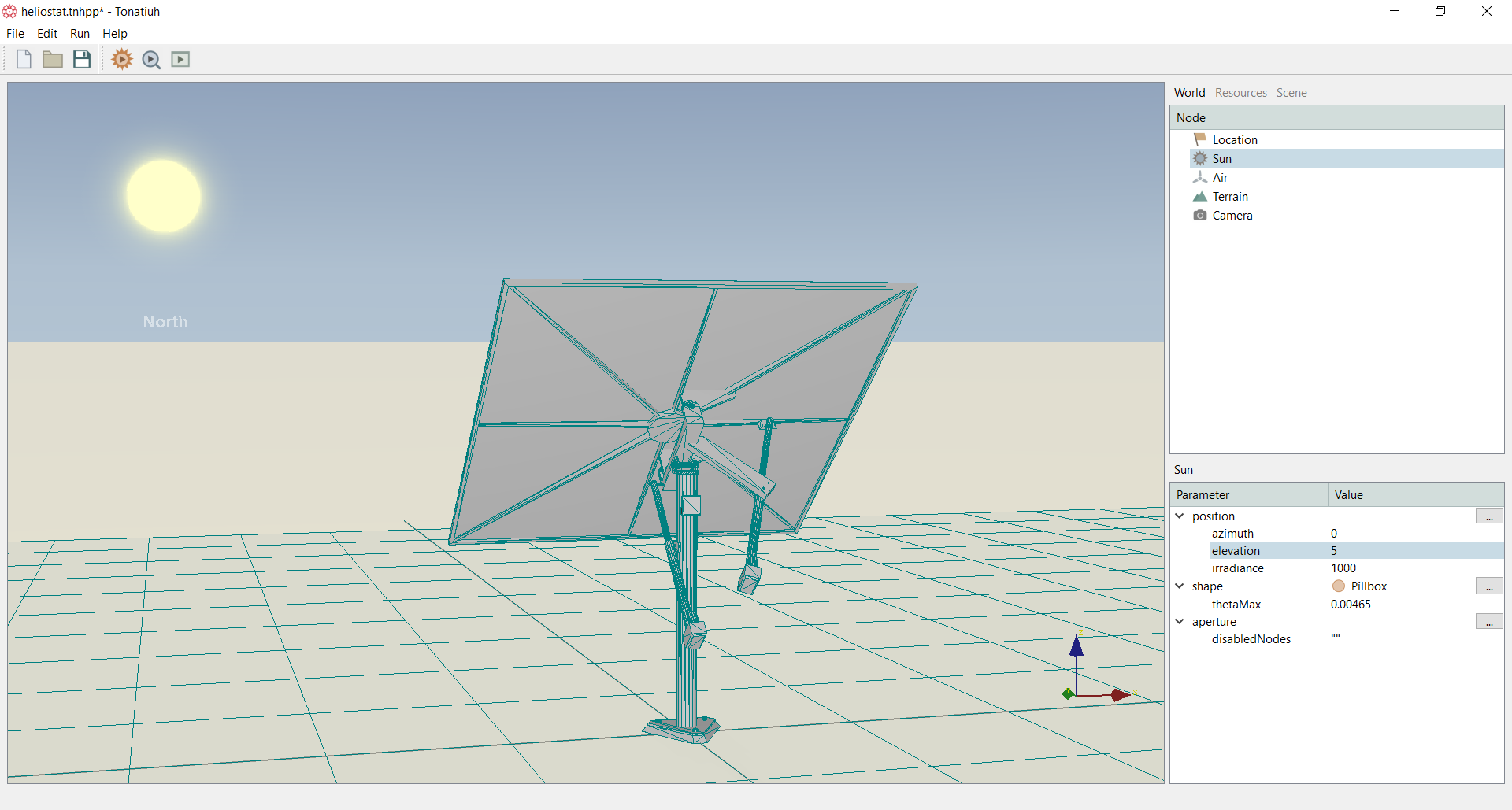
Task: Select the Air node
Action: pos(1220,177)
